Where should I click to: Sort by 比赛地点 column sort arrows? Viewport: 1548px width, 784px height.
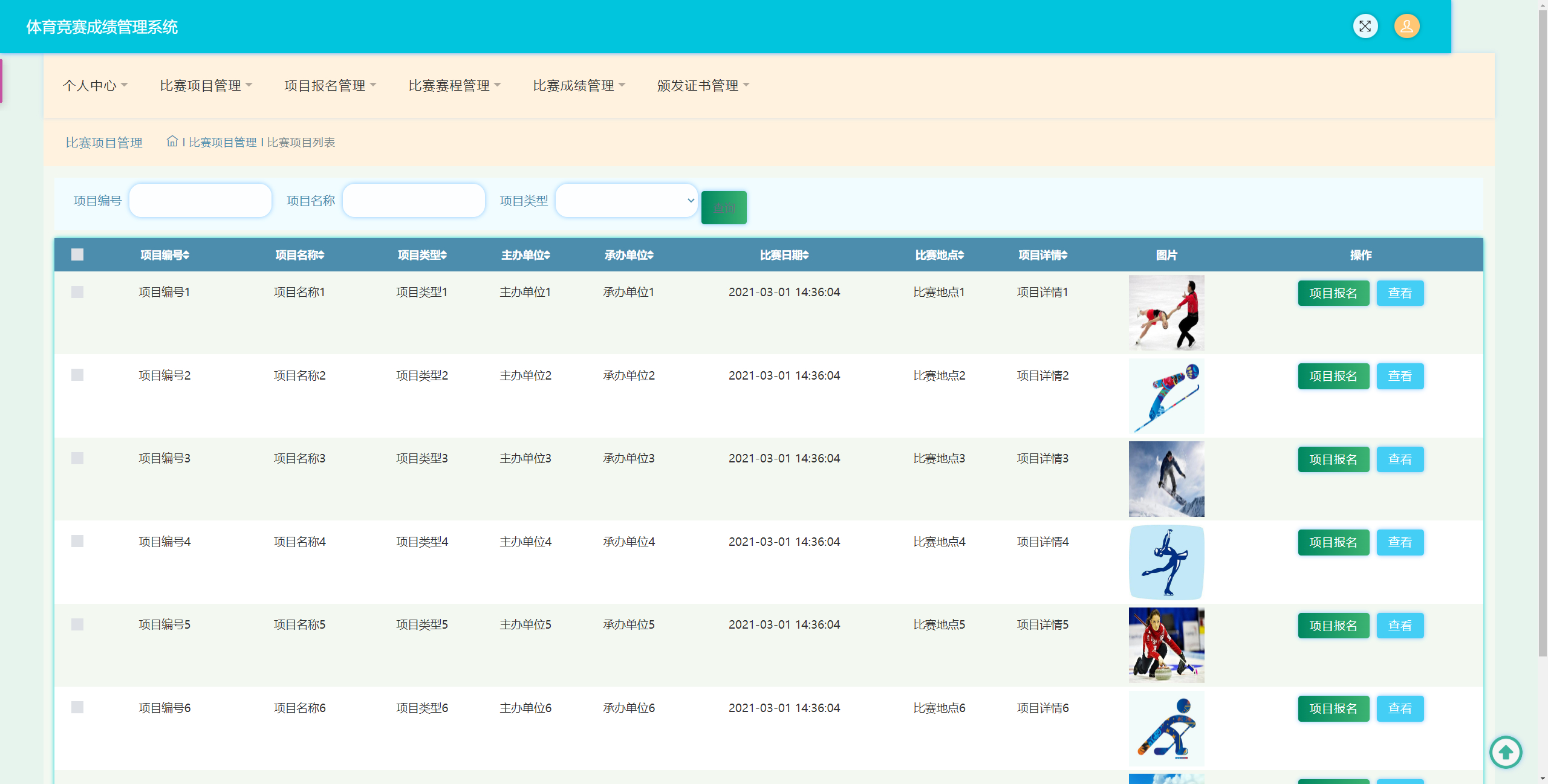[x=961, y=255]
